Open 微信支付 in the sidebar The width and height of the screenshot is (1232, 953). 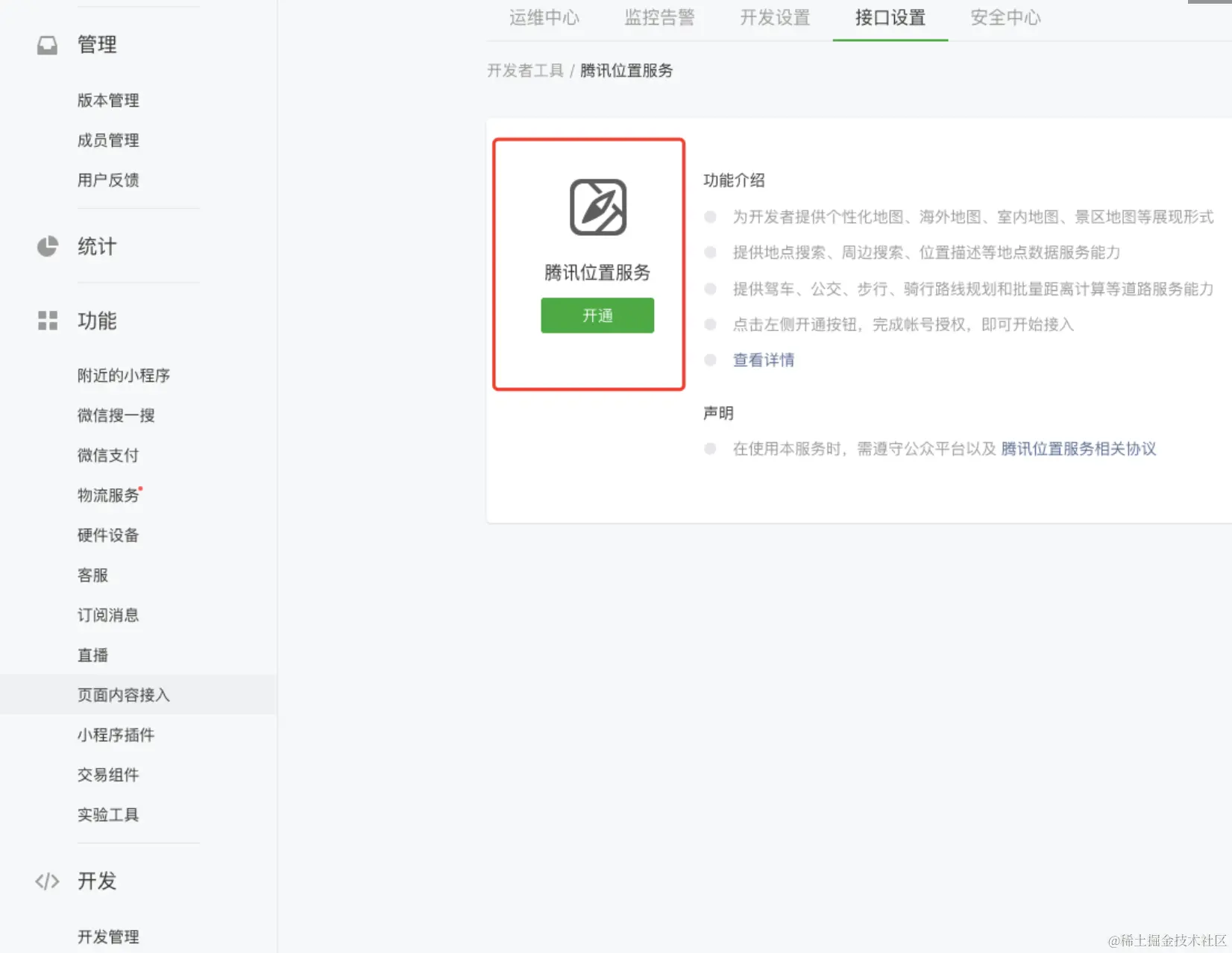[x=108, y=456]
